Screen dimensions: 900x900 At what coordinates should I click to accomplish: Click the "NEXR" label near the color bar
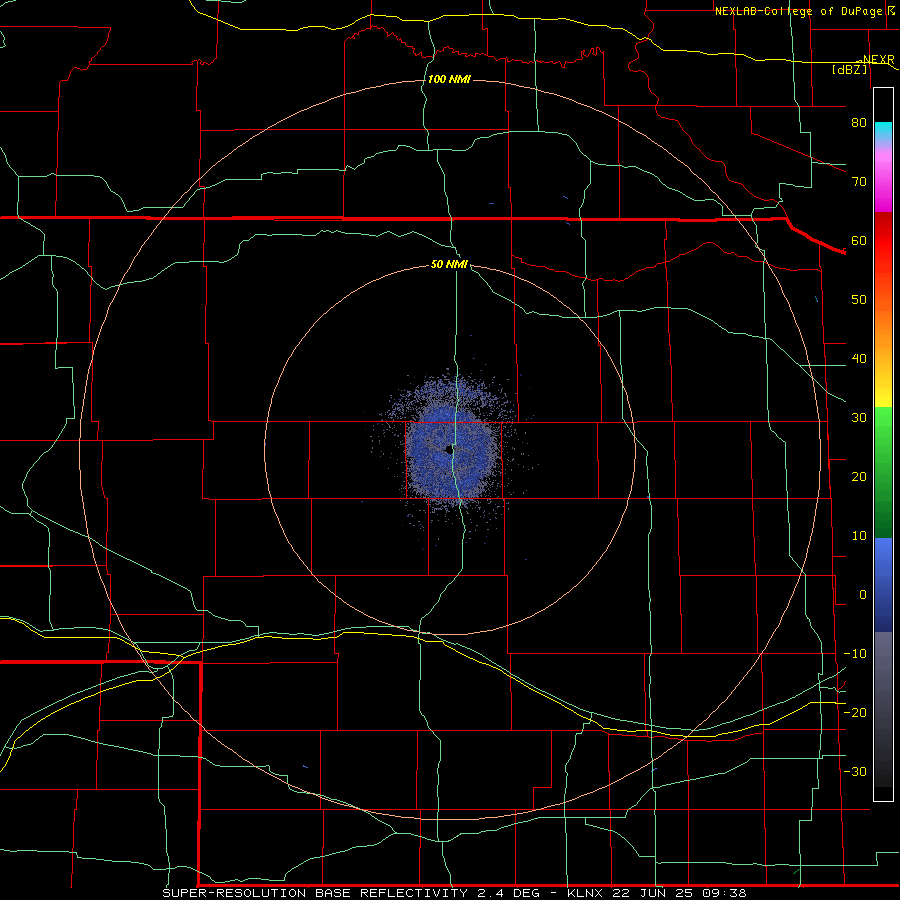pos(878,60)
